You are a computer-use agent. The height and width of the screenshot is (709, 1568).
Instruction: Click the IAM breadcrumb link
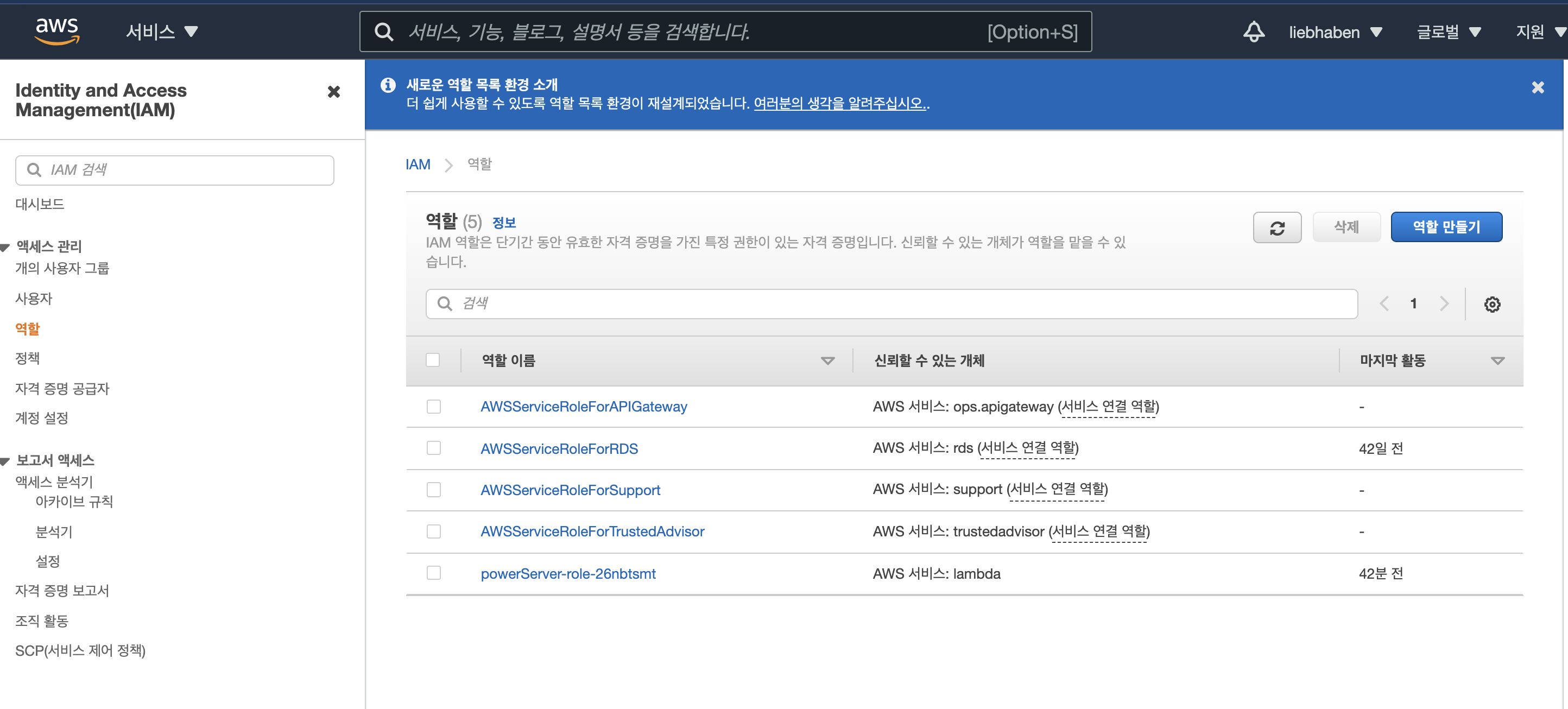pyautogui.click(x=418, y=165)
